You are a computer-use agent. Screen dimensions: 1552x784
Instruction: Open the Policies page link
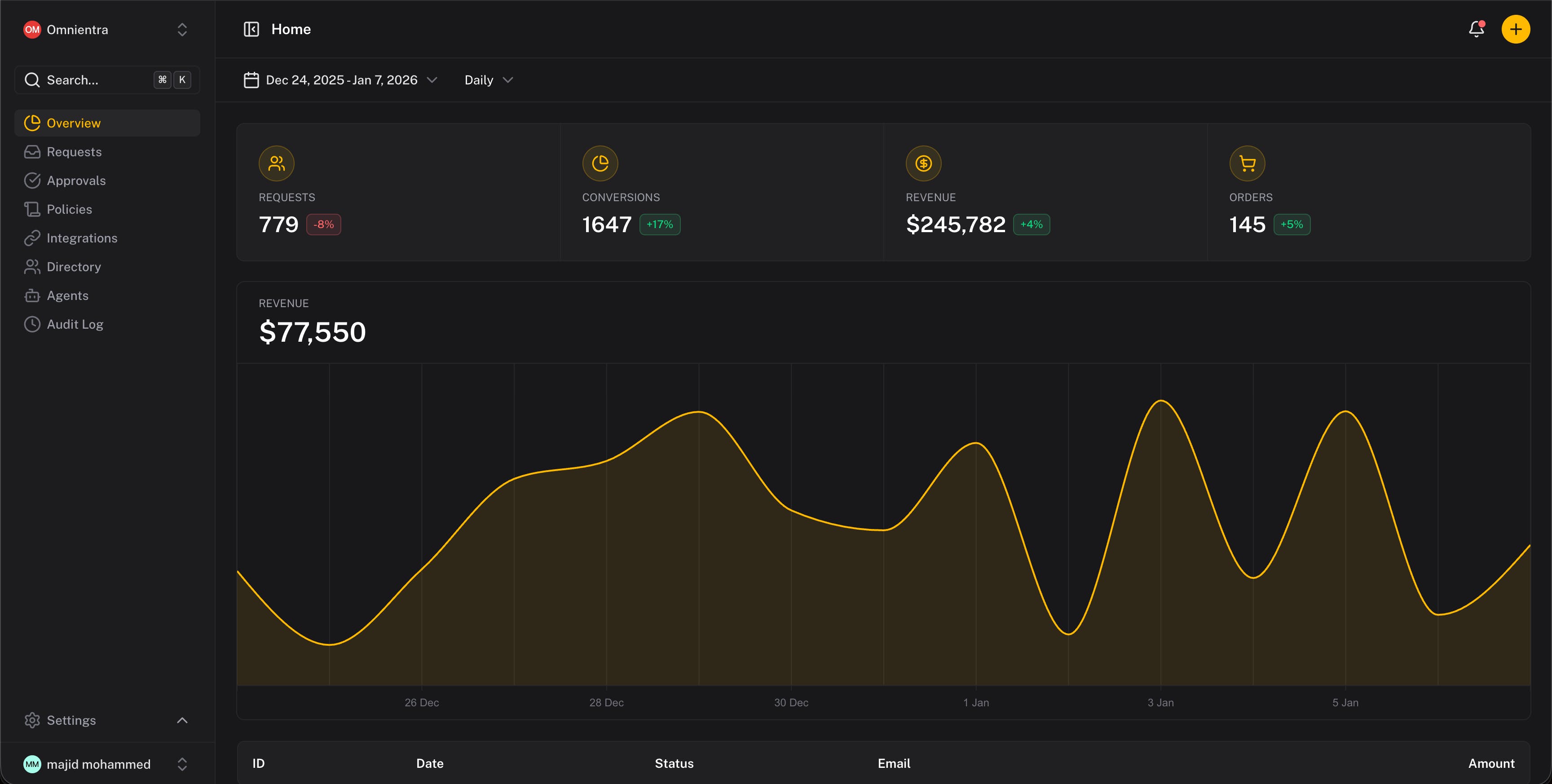[69, 209]
